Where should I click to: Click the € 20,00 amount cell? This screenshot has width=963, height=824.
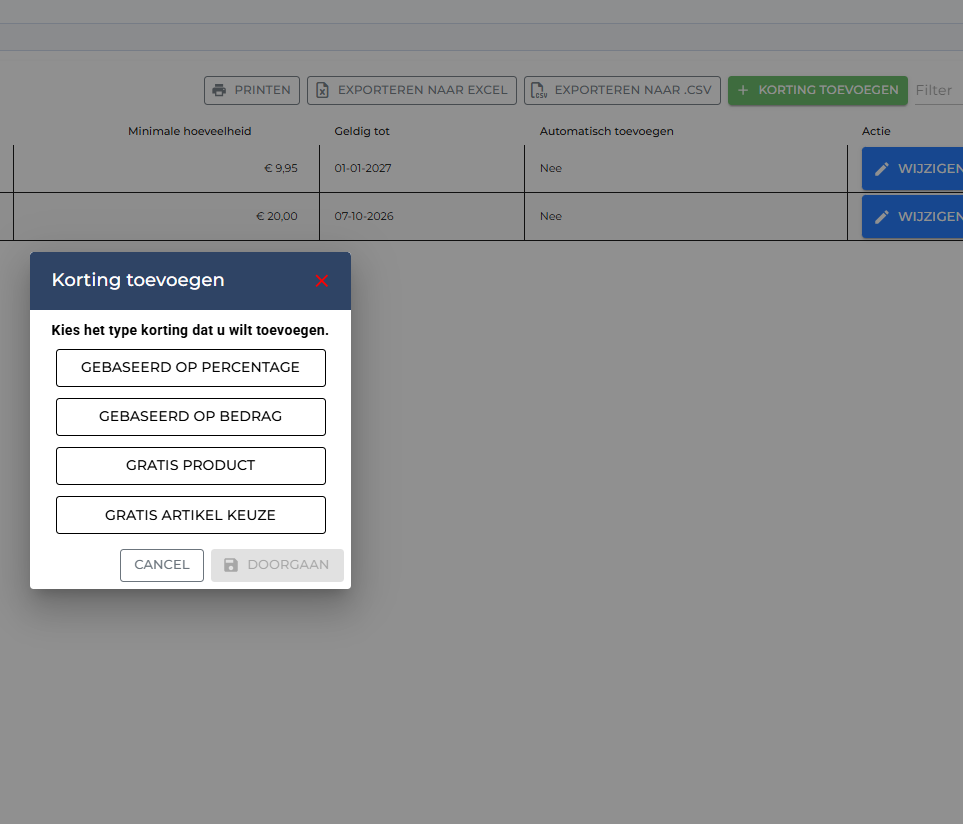(x=276, y=216)
